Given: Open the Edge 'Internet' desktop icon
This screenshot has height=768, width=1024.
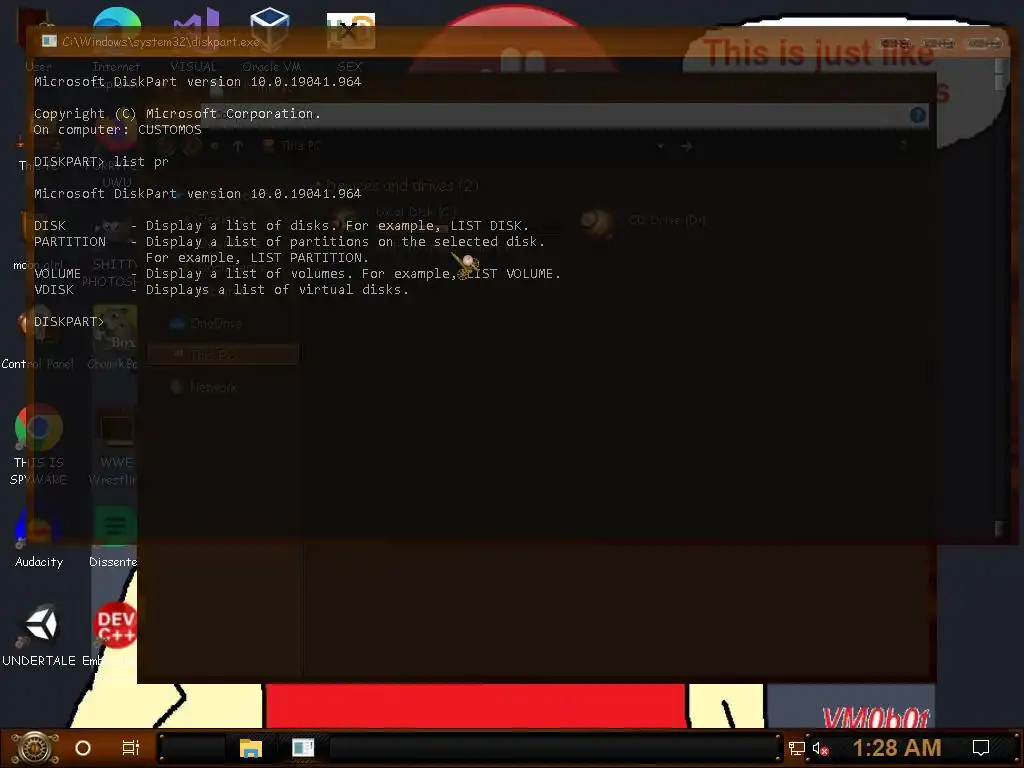Looking at the screenshot, I should (x=116, y=40).
